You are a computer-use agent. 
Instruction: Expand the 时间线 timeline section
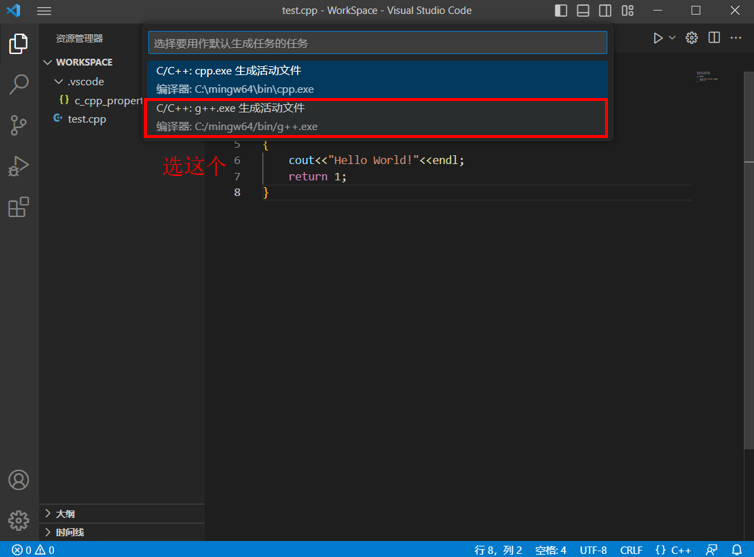click(122, 532)
